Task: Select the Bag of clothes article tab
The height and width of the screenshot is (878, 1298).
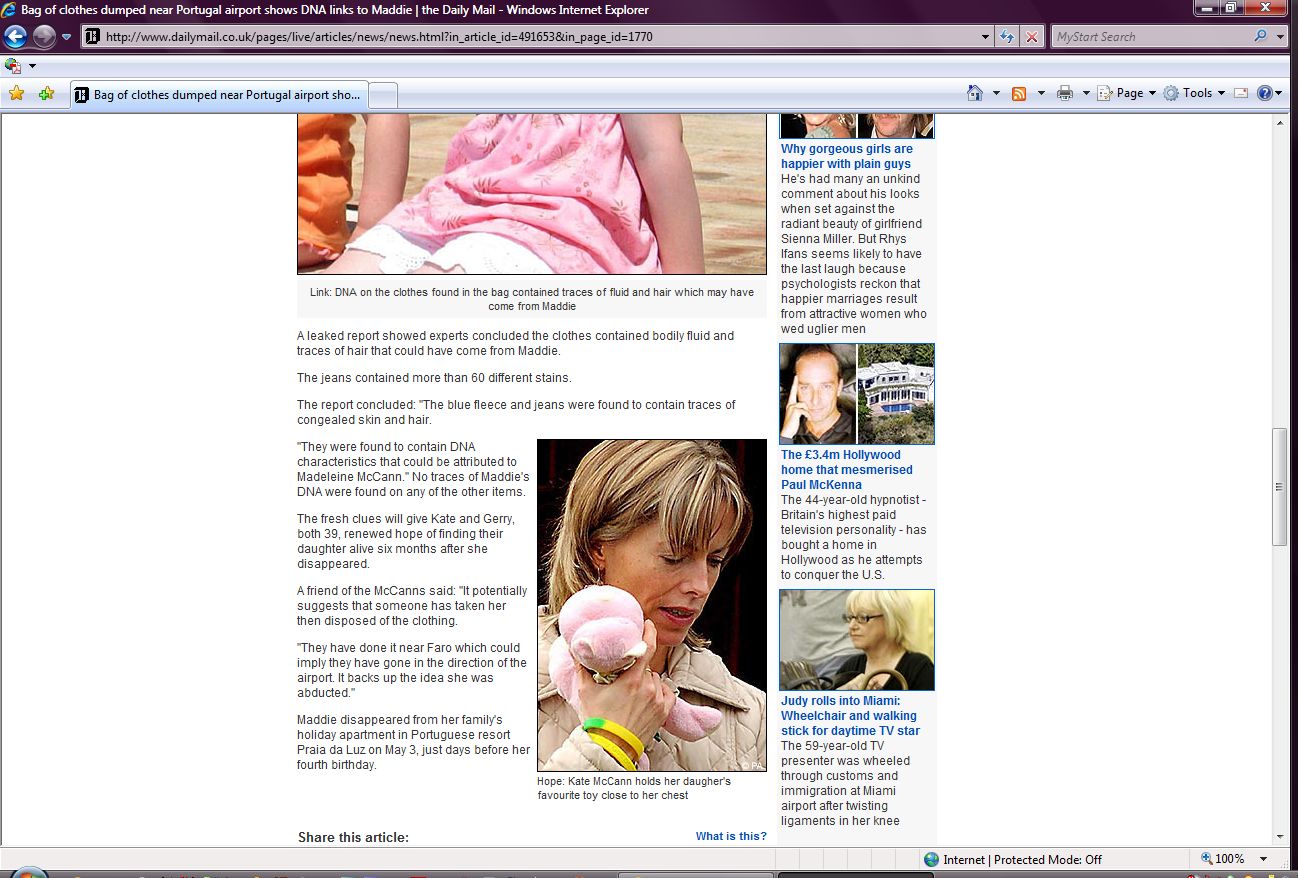Action: [x=220, y=95]
